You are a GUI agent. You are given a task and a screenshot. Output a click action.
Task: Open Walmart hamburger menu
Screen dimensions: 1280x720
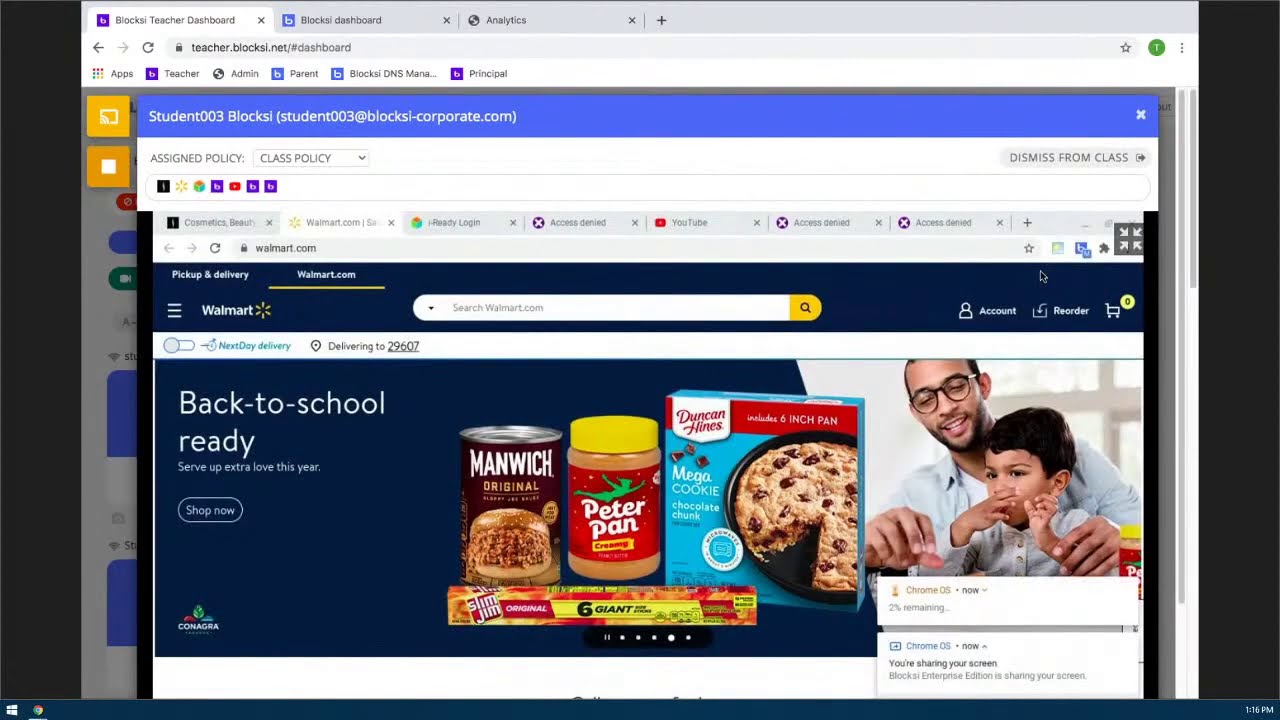tap(174, 311)
